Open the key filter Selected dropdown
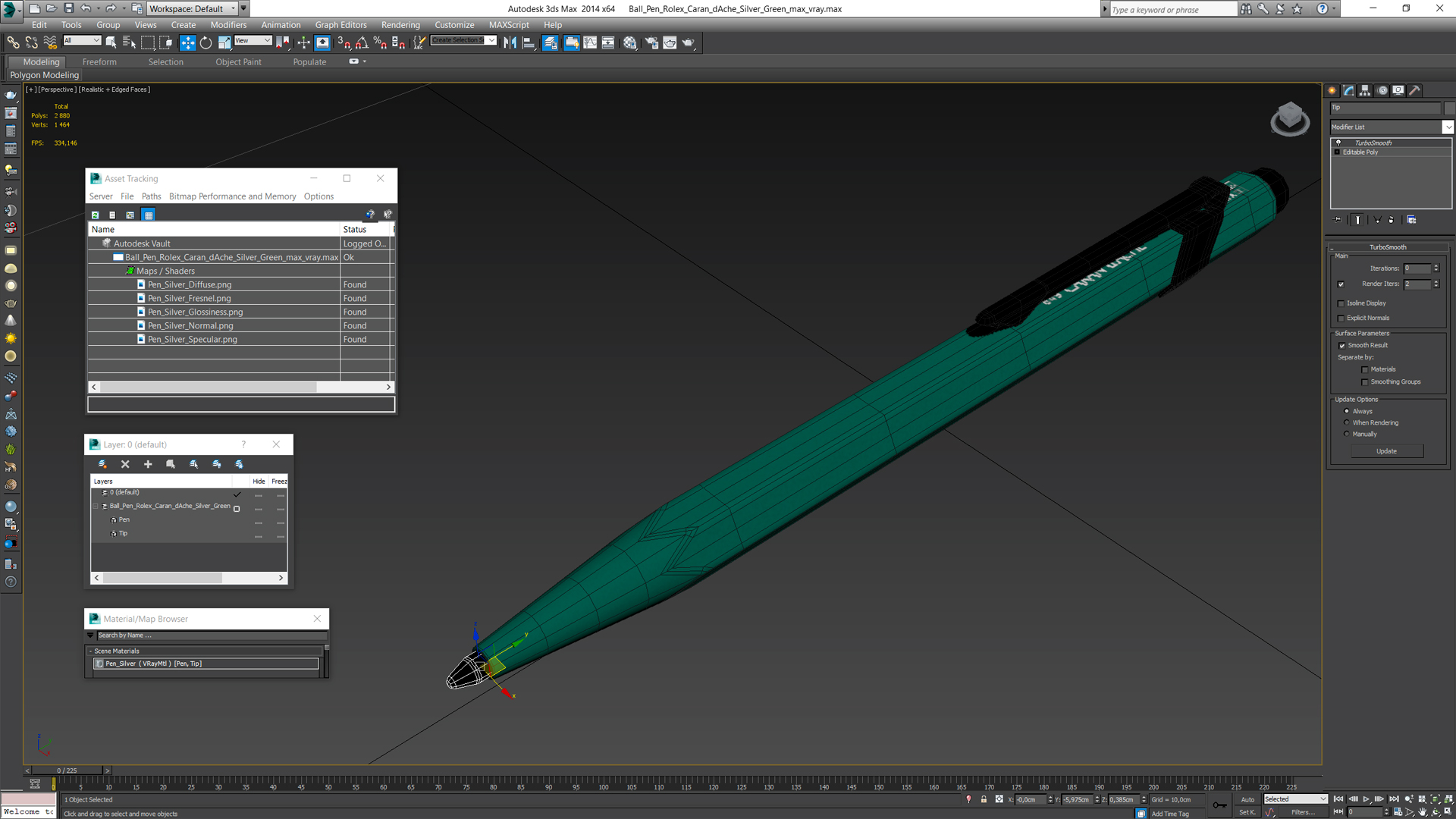The width and height of the screenshot is (1456, 819). click(x=1295, y=799)
